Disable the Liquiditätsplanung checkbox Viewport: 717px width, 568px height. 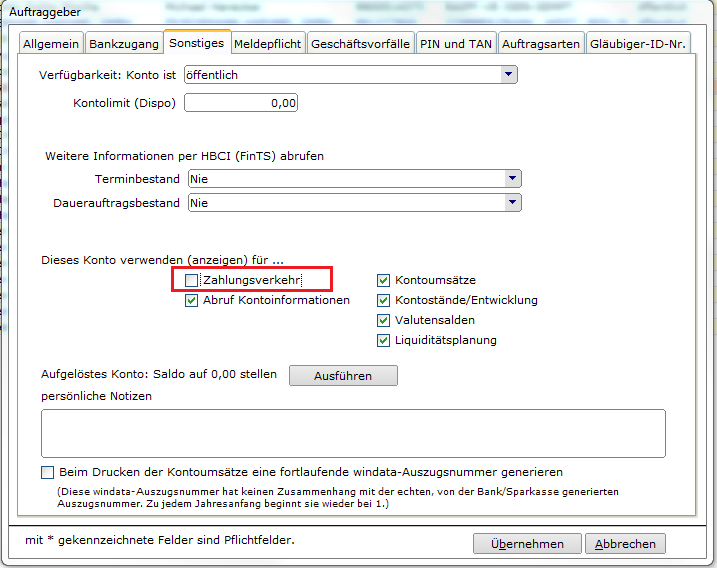pos(383,340)
